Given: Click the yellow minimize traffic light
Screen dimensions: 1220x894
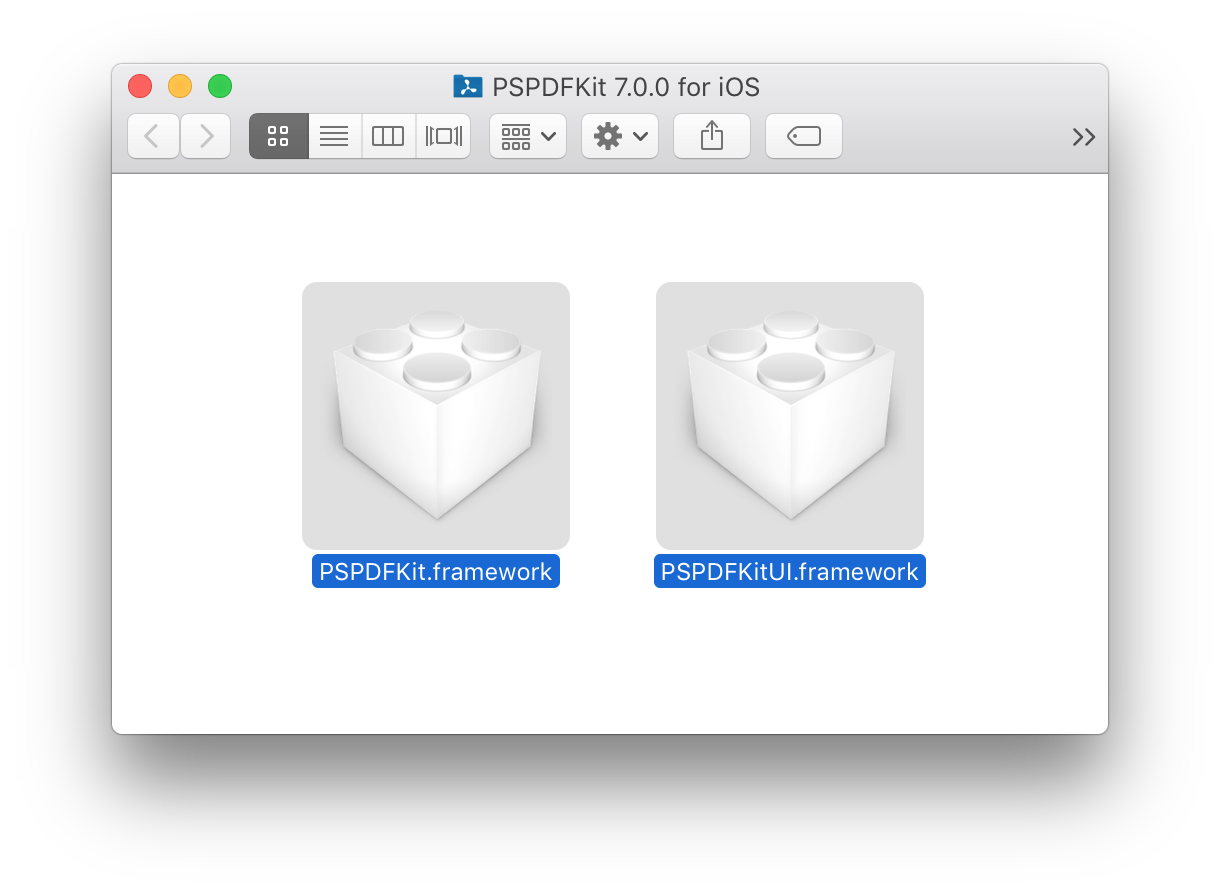Looking at the screenshot, I should (179, 86).
